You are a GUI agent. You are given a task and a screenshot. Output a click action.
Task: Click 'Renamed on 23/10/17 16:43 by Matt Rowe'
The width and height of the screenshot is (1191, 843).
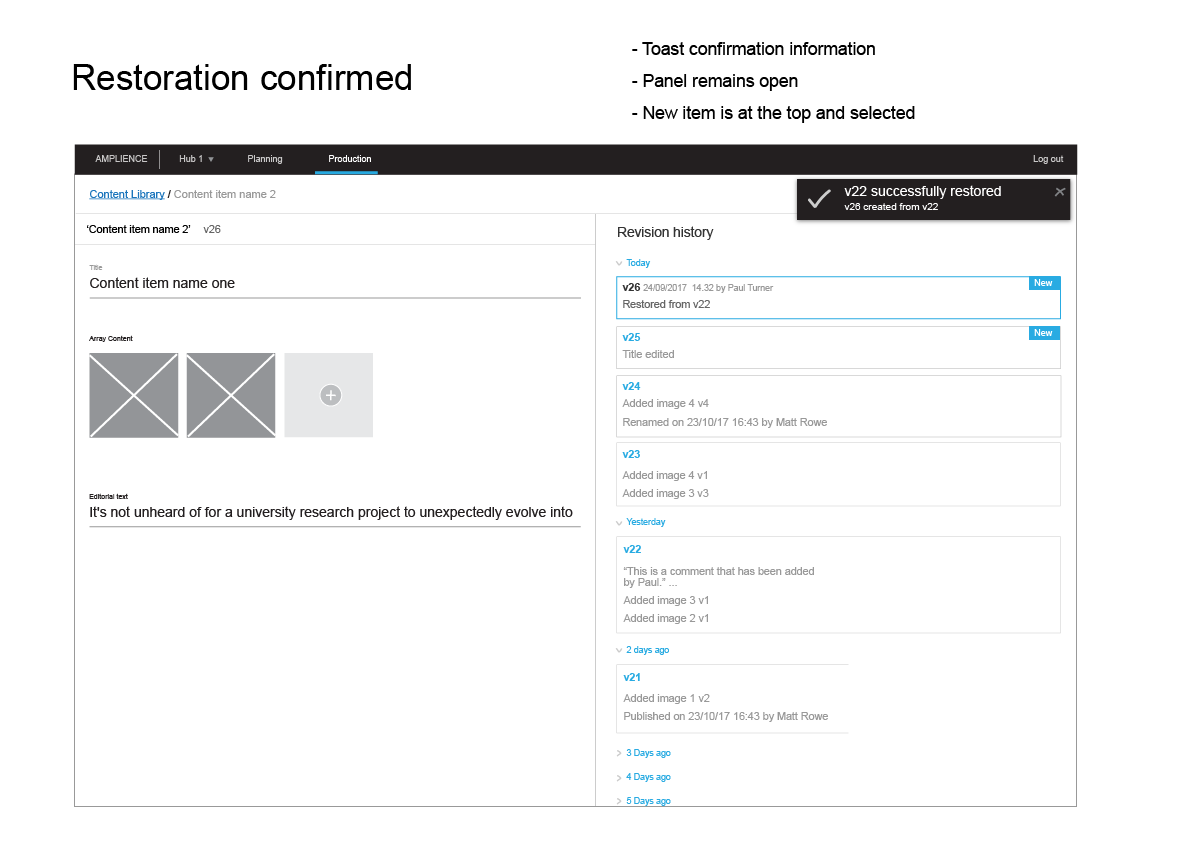click(725, 422)
